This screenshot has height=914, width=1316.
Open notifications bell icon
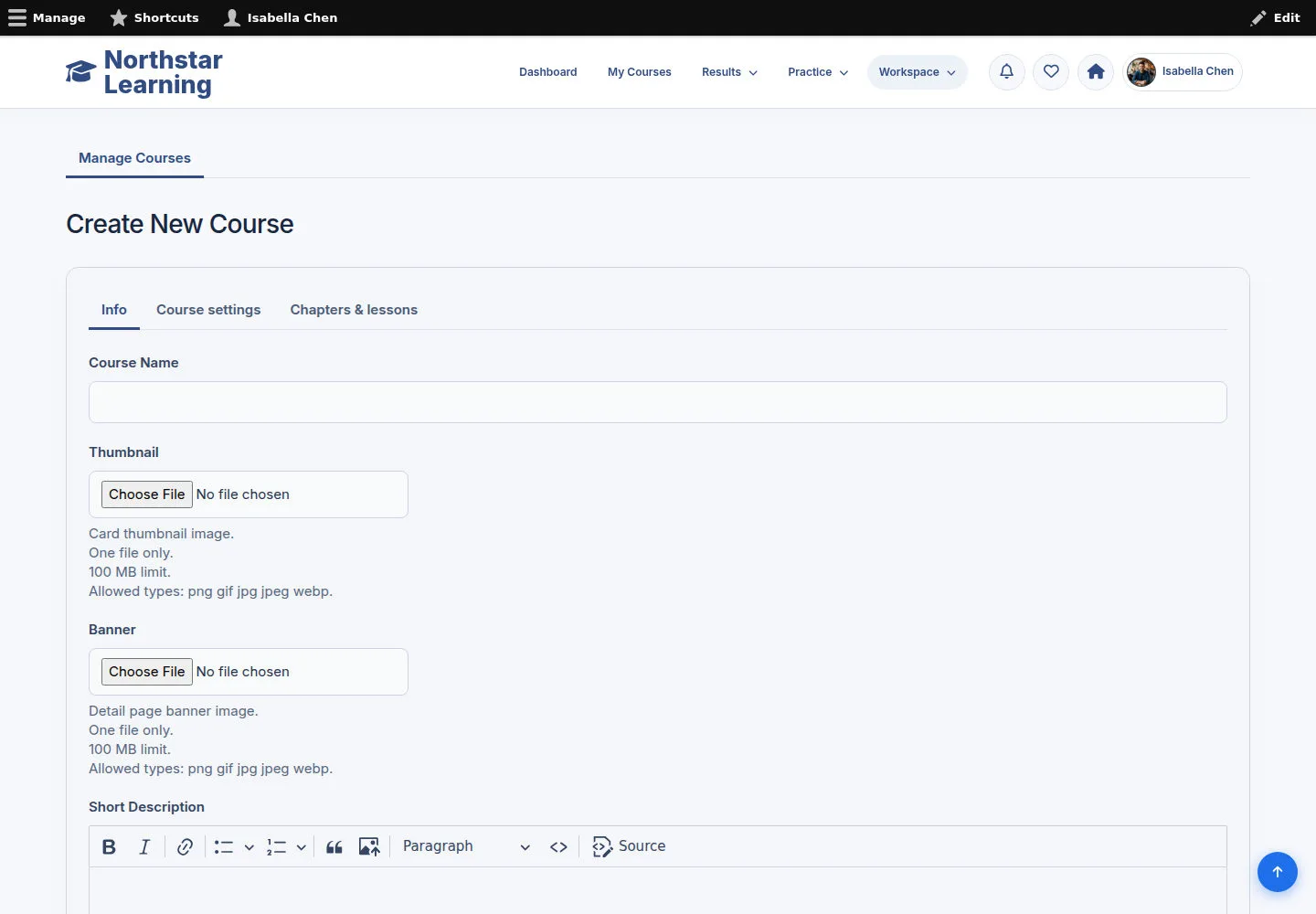coord(1006,71)
